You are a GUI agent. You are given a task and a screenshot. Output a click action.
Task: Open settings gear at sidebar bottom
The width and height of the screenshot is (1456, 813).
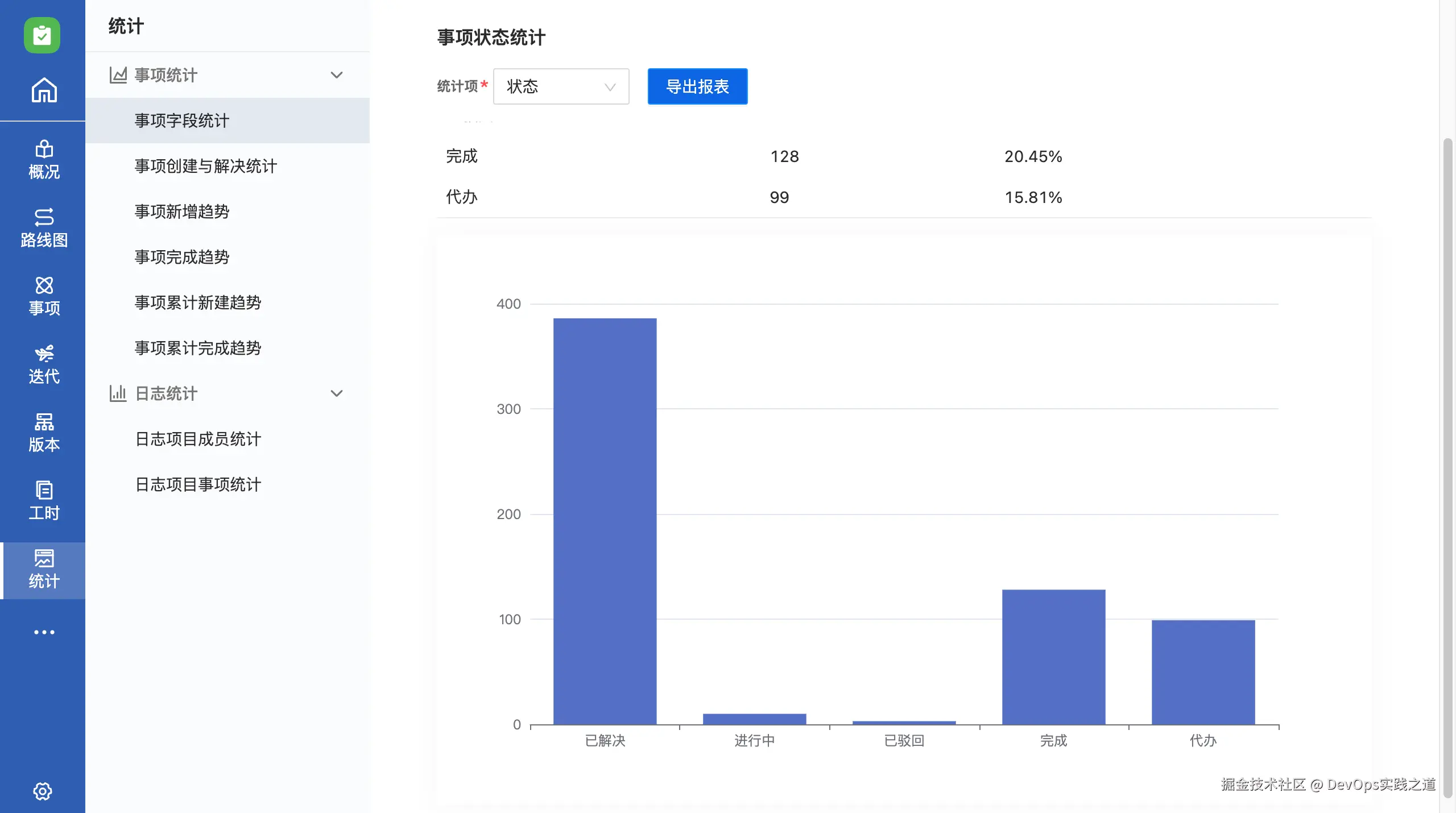(x=43, y=791)
